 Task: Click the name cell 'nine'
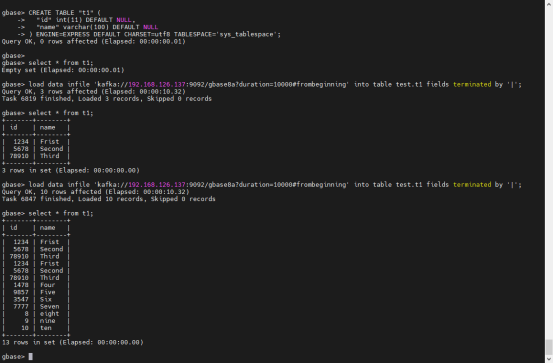(x=47, y=321)
